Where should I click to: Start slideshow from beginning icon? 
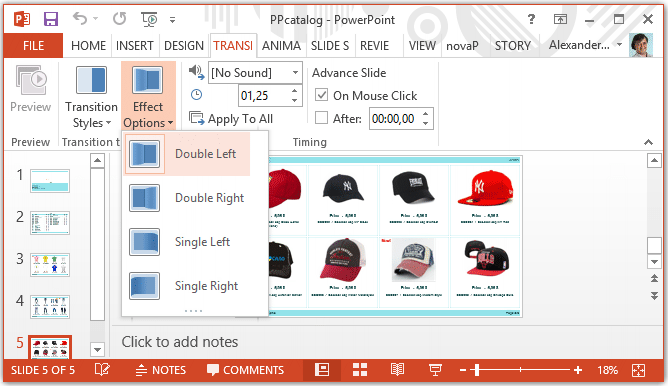tap(149, 19)
